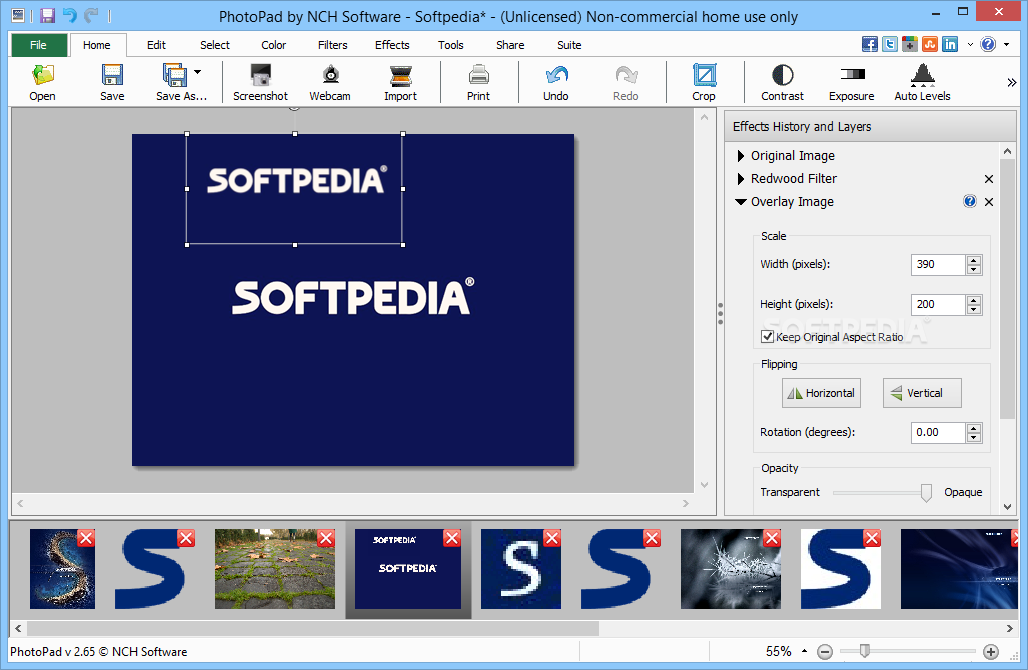Open the Help icon in ribbon
The width and height of the screenshot is (1028, 670).
pyautogui.click(x=988, y=44)
